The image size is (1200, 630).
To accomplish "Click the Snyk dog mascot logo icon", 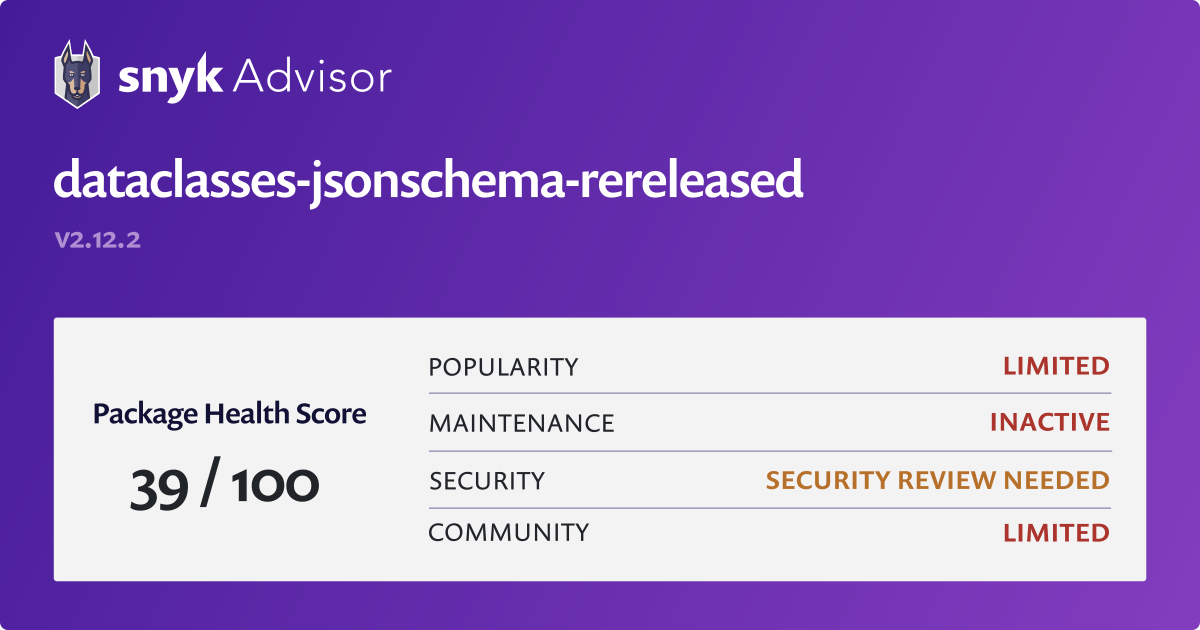I will [x=76, y=74].
